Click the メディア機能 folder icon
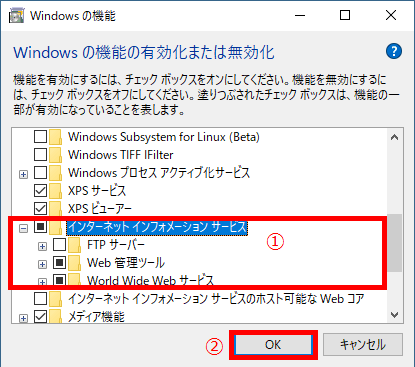 56,316
